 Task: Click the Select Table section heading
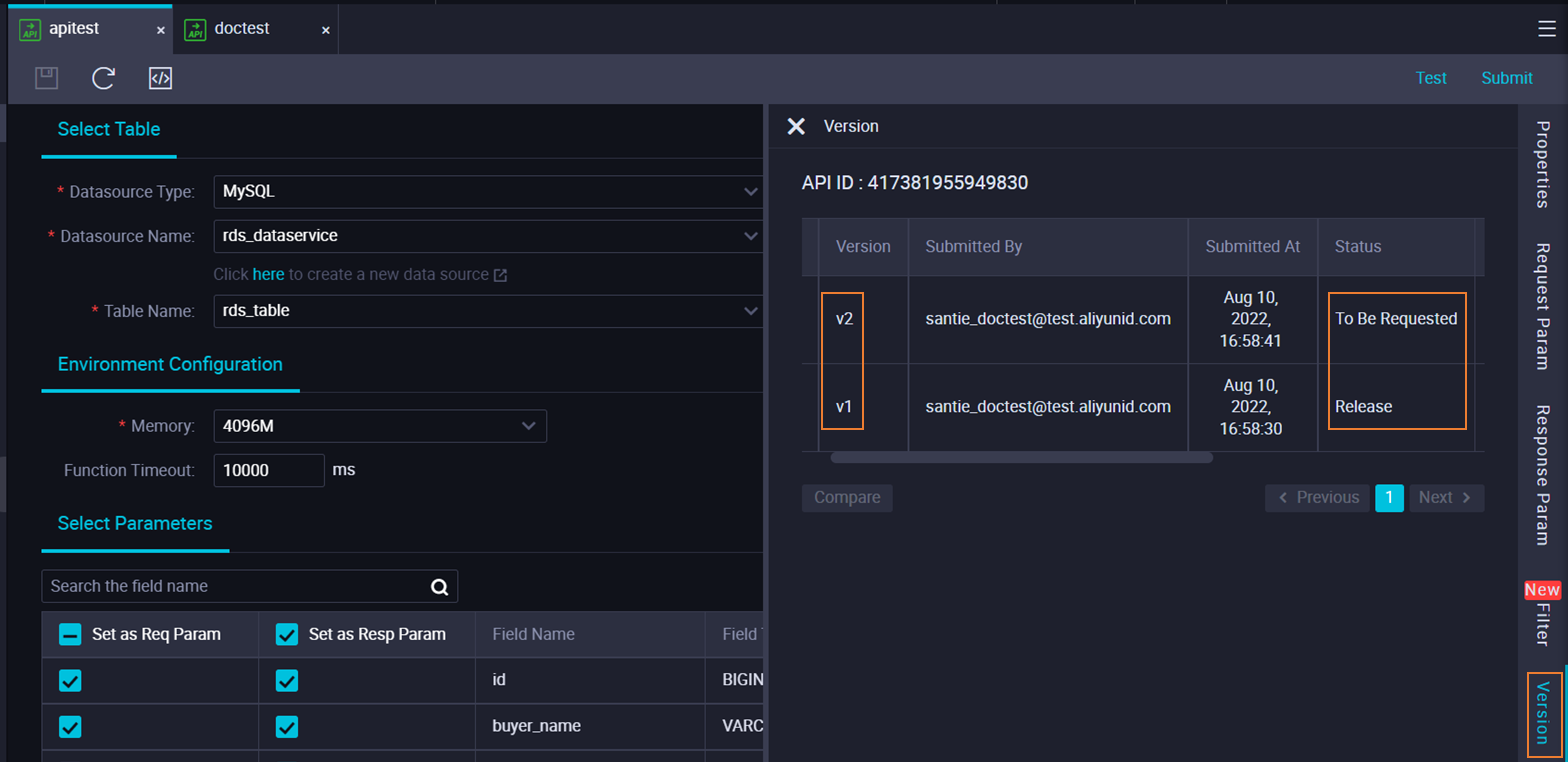point(109,129)
